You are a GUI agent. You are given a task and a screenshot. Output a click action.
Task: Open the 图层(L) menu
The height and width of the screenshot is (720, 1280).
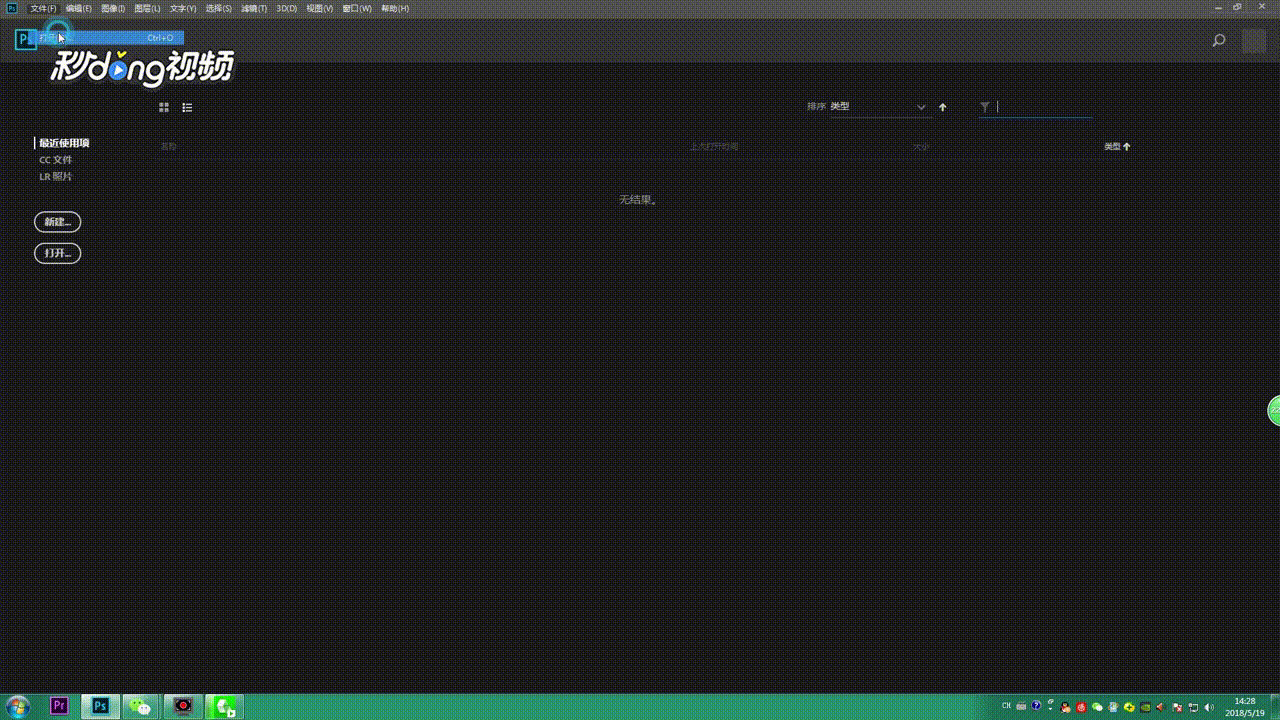pos(147,8)
